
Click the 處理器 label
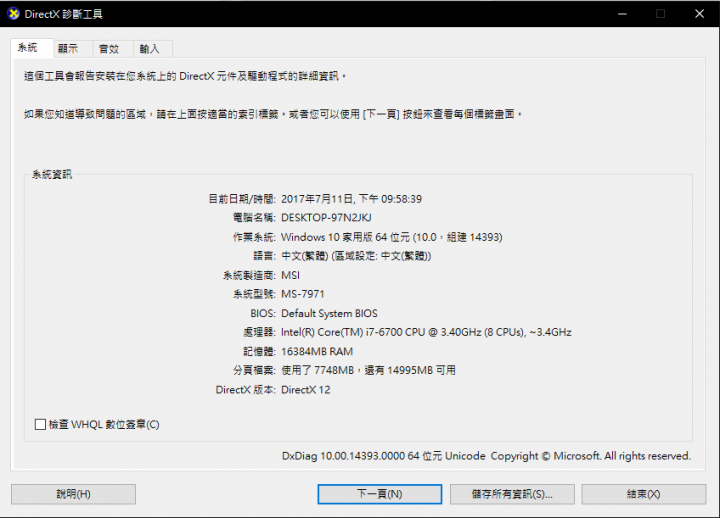(x=259, y=332)
